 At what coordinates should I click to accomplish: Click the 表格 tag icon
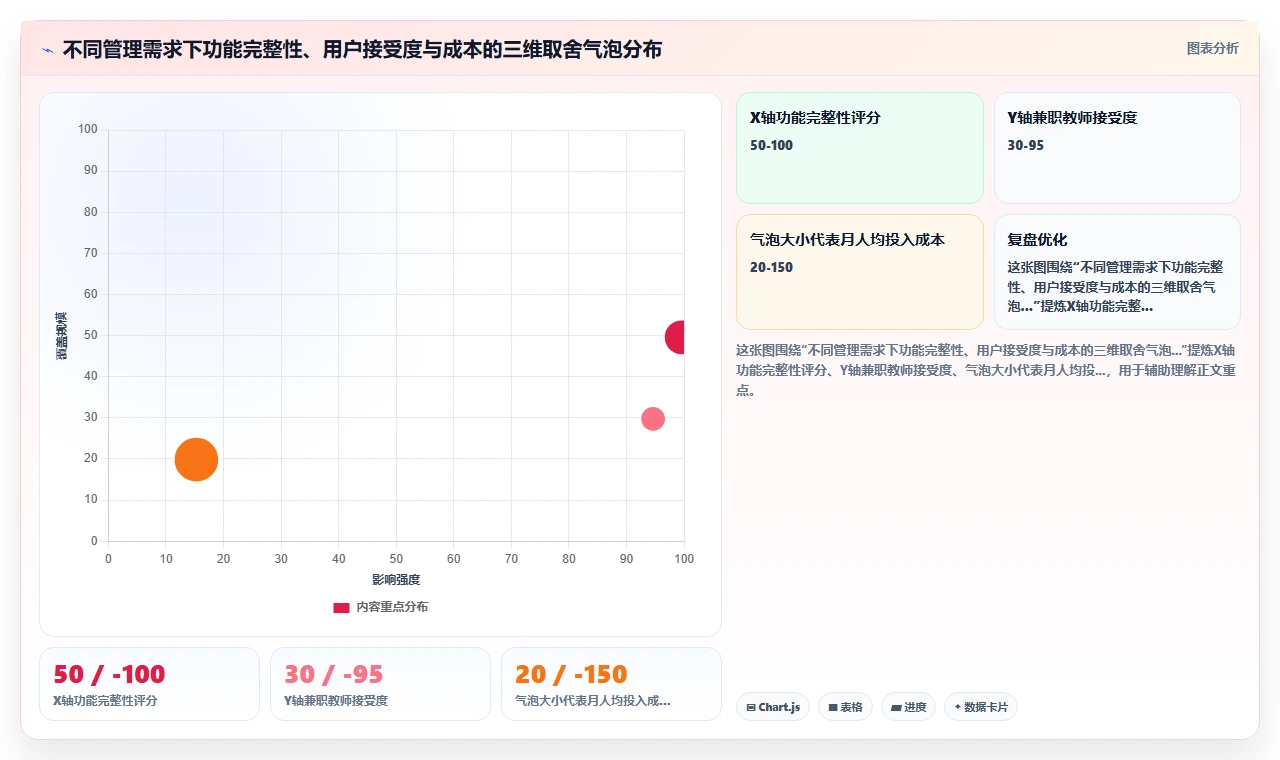832,707
